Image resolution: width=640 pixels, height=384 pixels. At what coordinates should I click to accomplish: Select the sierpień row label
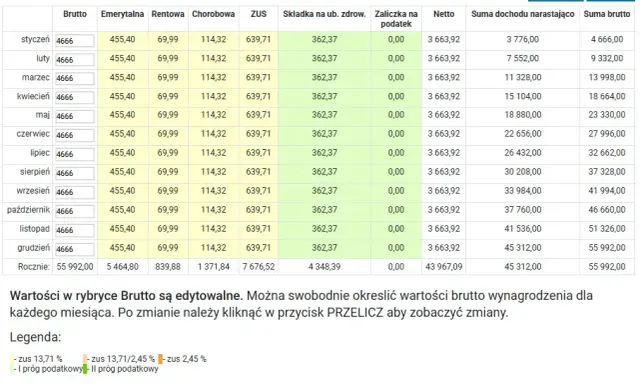35,172
